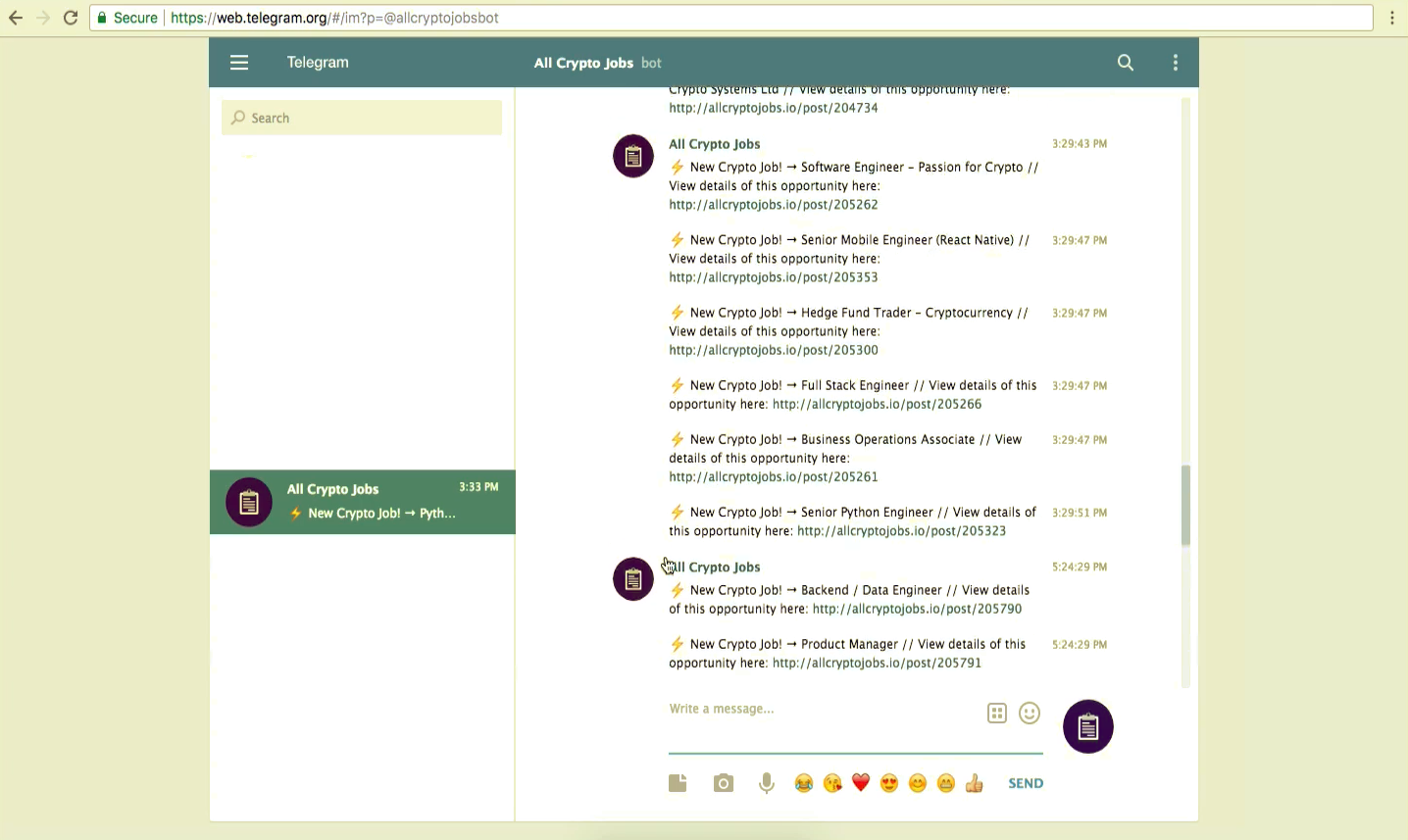Open link allcryptojobs.io/post/205353
The image size is (1408, 840).
(774, 277)
